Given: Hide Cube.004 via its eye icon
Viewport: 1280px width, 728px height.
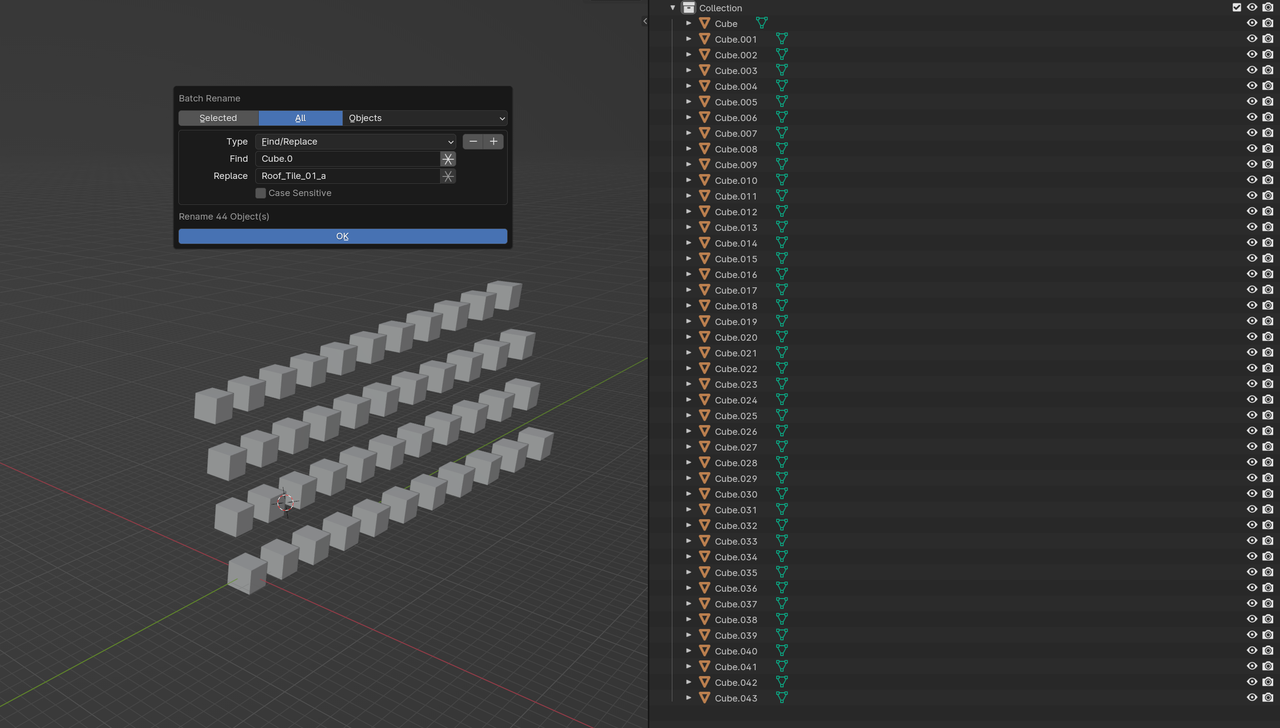Looking at the screenshot, I should (x=1252, y=86).
